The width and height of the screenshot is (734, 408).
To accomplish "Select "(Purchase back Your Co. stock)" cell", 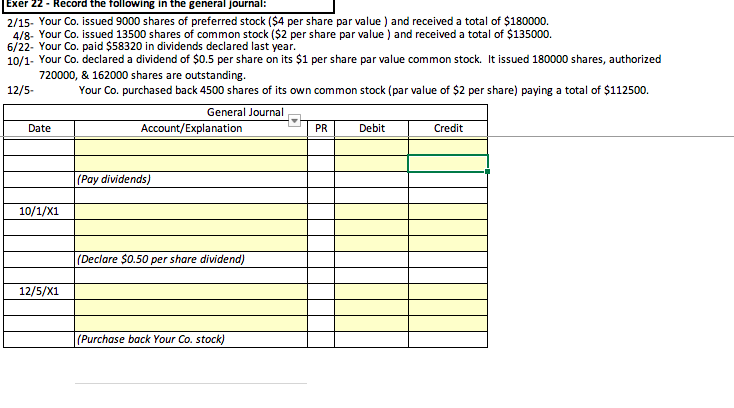I will click(191, 340).
